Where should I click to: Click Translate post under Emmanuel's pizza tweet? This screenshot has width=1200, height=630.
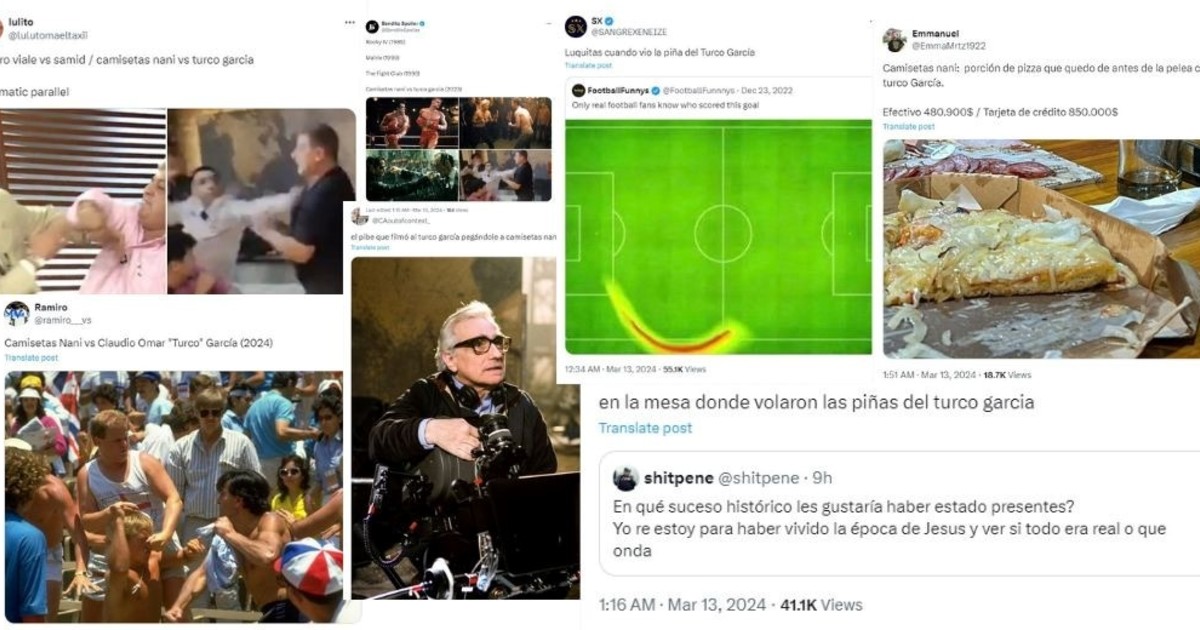(x=909, y=127)
